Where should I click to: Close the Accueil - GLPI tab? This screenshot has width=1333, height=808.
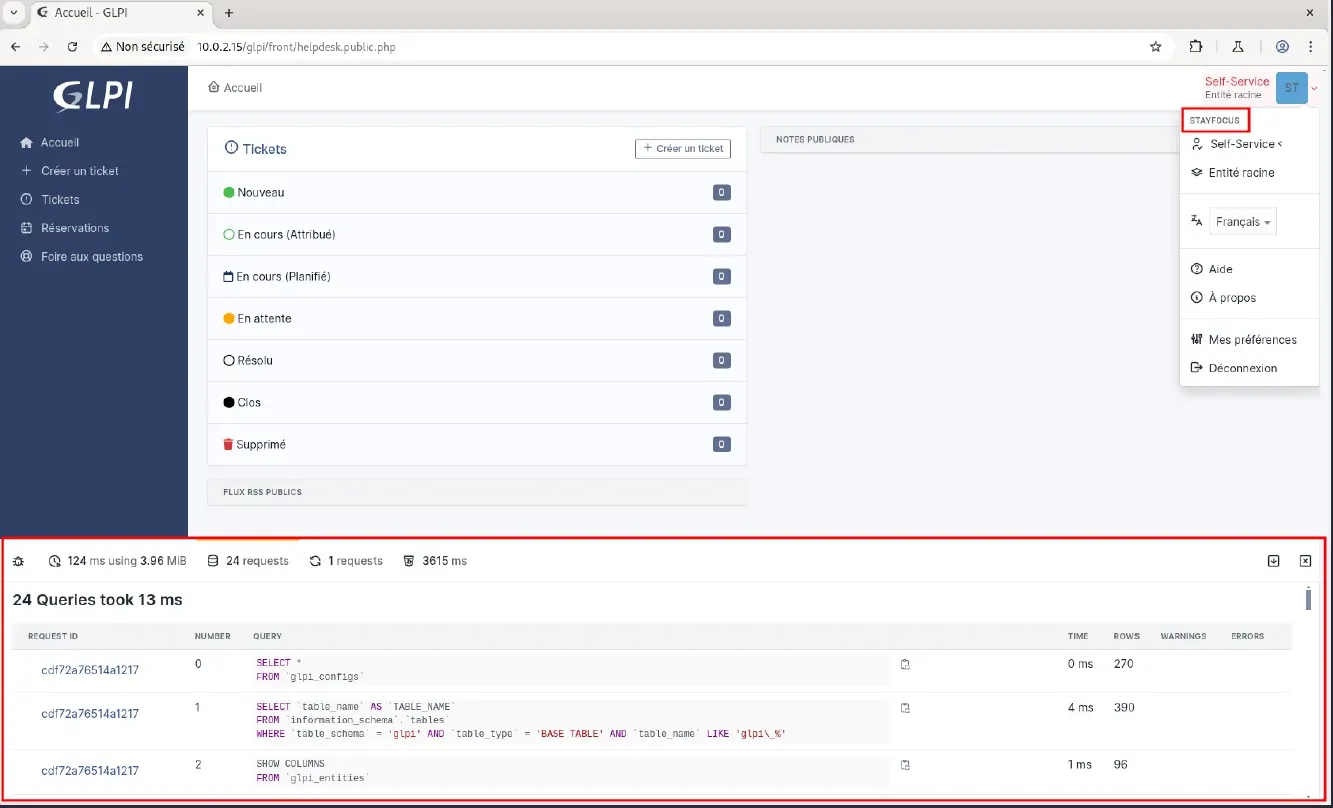click(199, 13)
